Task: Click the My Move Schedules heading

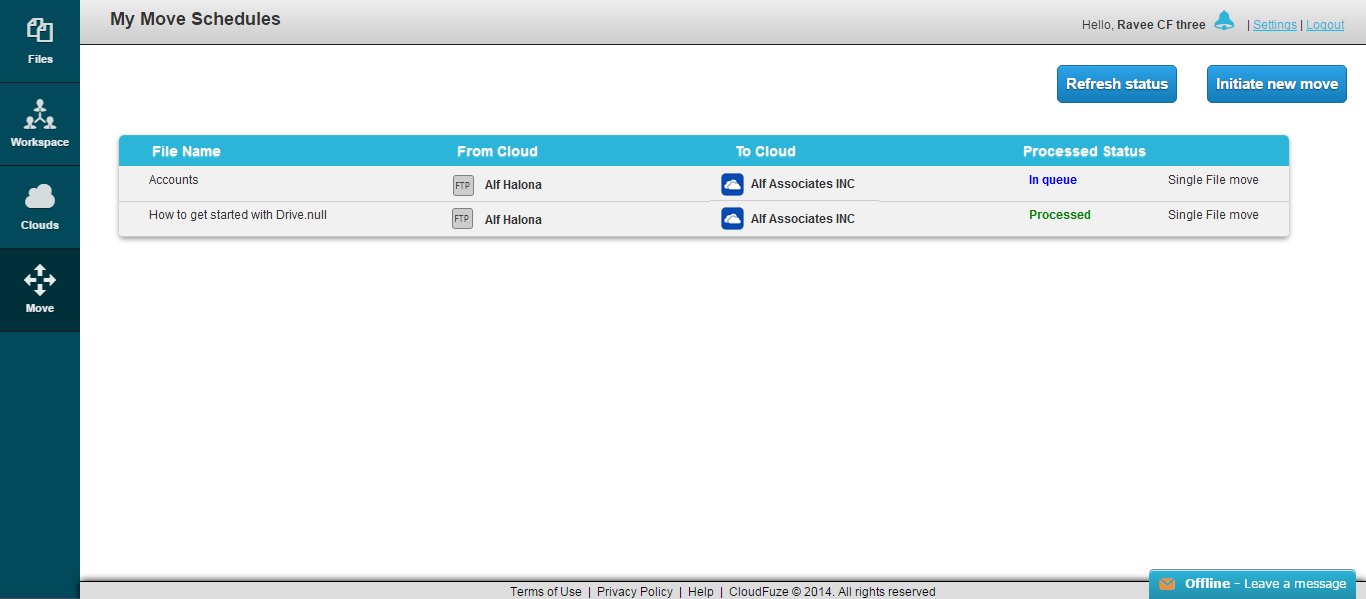Action: (x=195, y=19)
